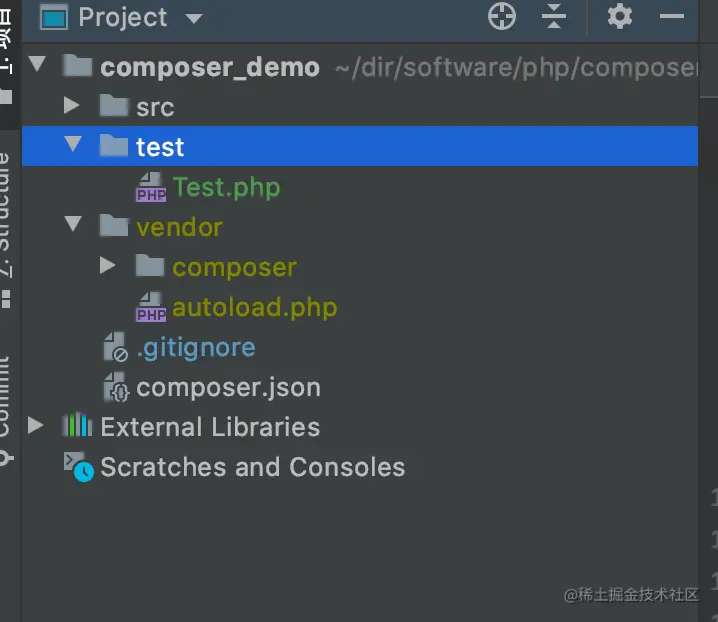
Task: Expand the External Libraries node
Action: pos(36,426)
